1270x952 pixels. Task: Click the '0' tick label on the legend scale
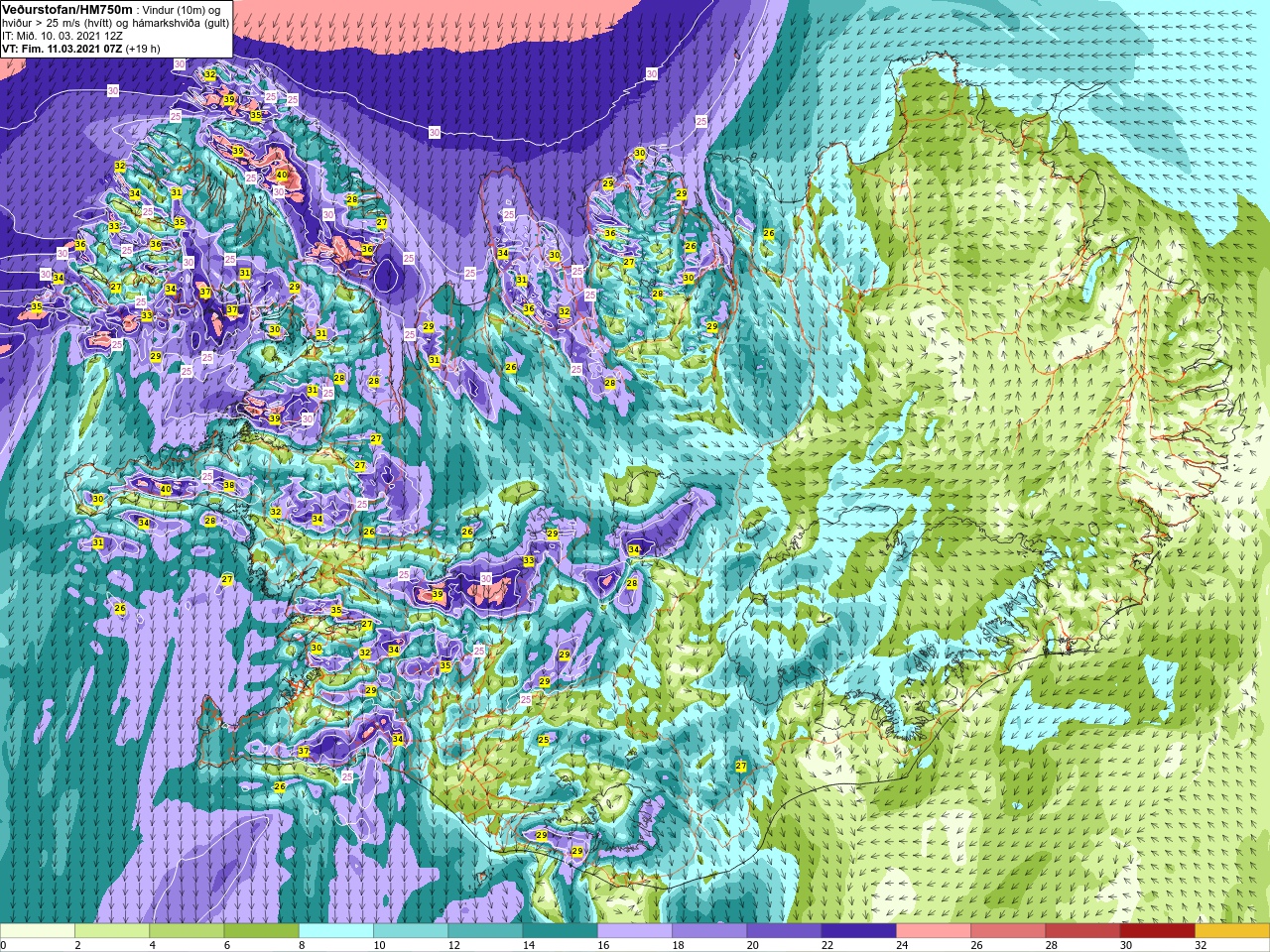4,945
